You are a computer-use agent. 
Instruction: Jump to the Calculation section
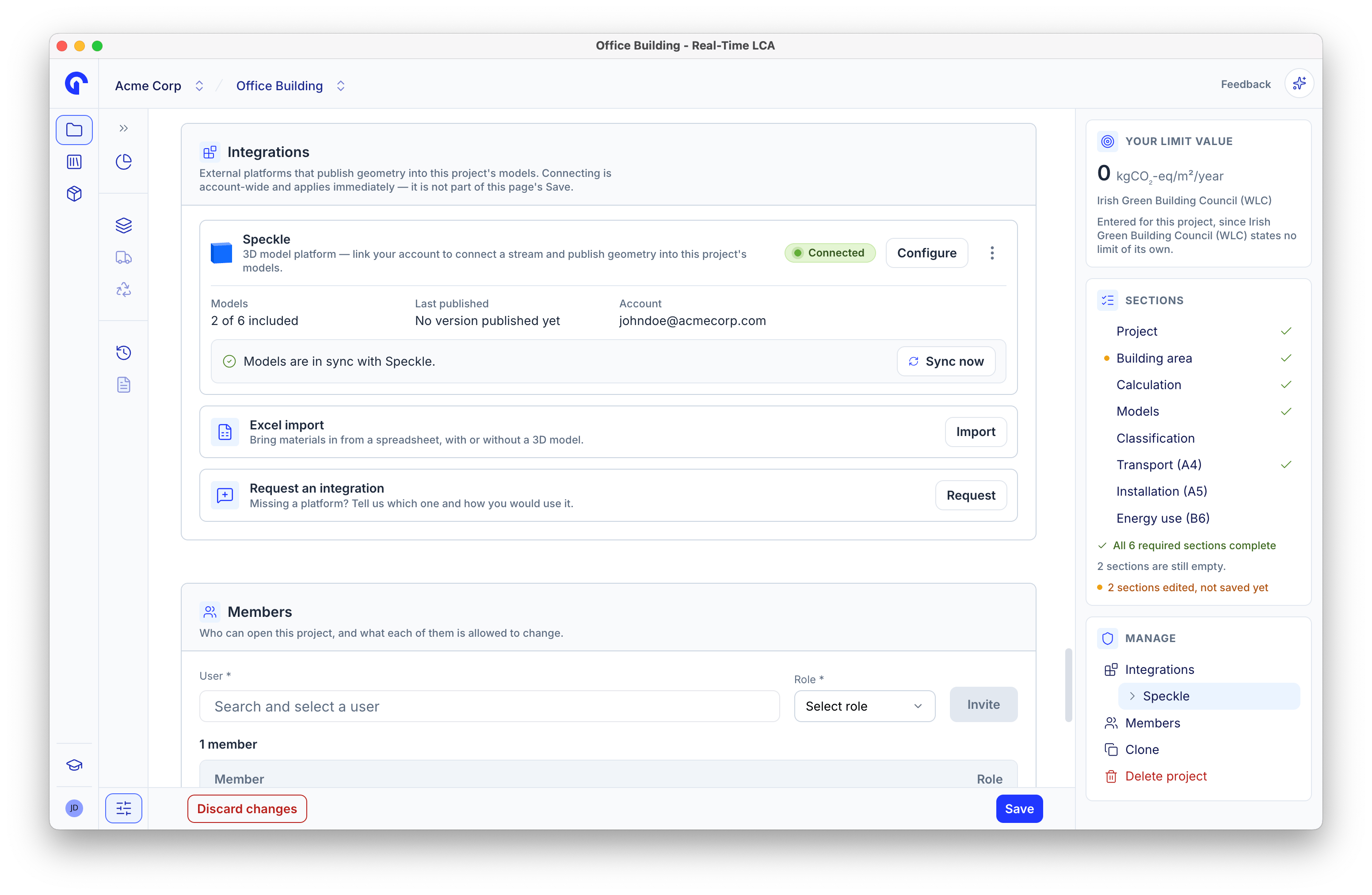click(x=1148, y=385)
